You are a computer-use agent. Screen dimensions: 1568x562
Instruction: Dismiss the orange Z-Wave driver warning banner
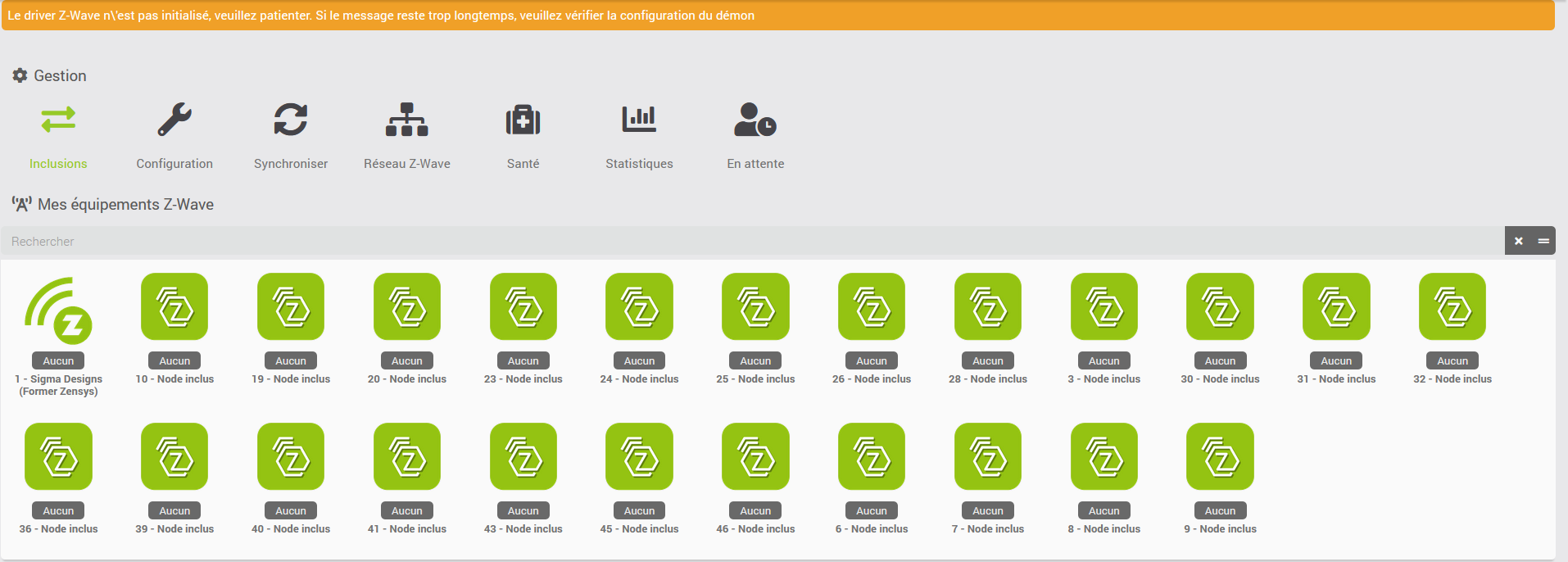778,16
